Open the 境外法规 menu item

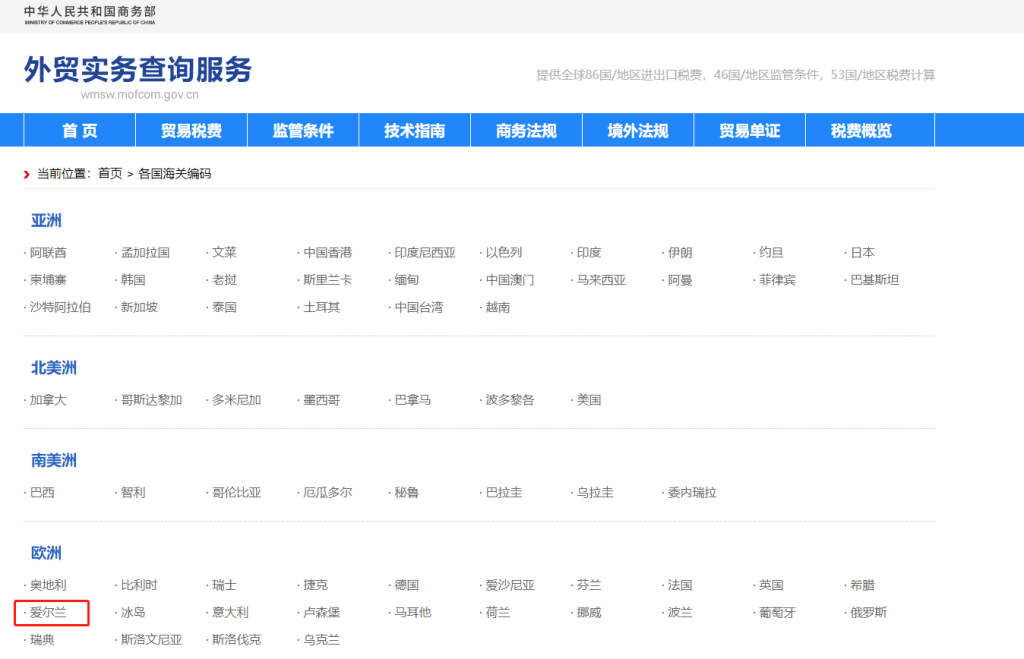638,131
